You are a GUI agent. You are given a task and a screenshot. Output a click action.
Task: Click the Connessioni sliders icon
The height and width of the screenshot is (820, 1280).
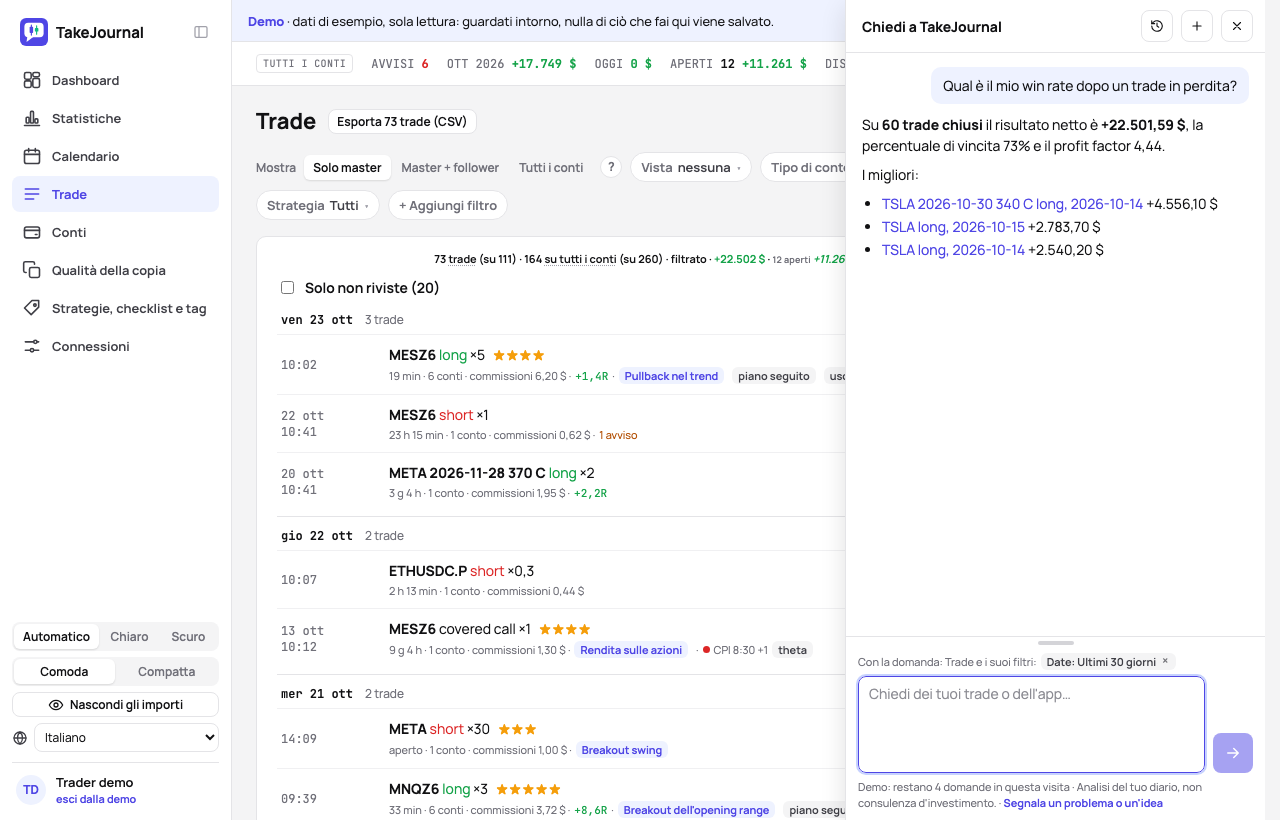click(x=32, y=346)
